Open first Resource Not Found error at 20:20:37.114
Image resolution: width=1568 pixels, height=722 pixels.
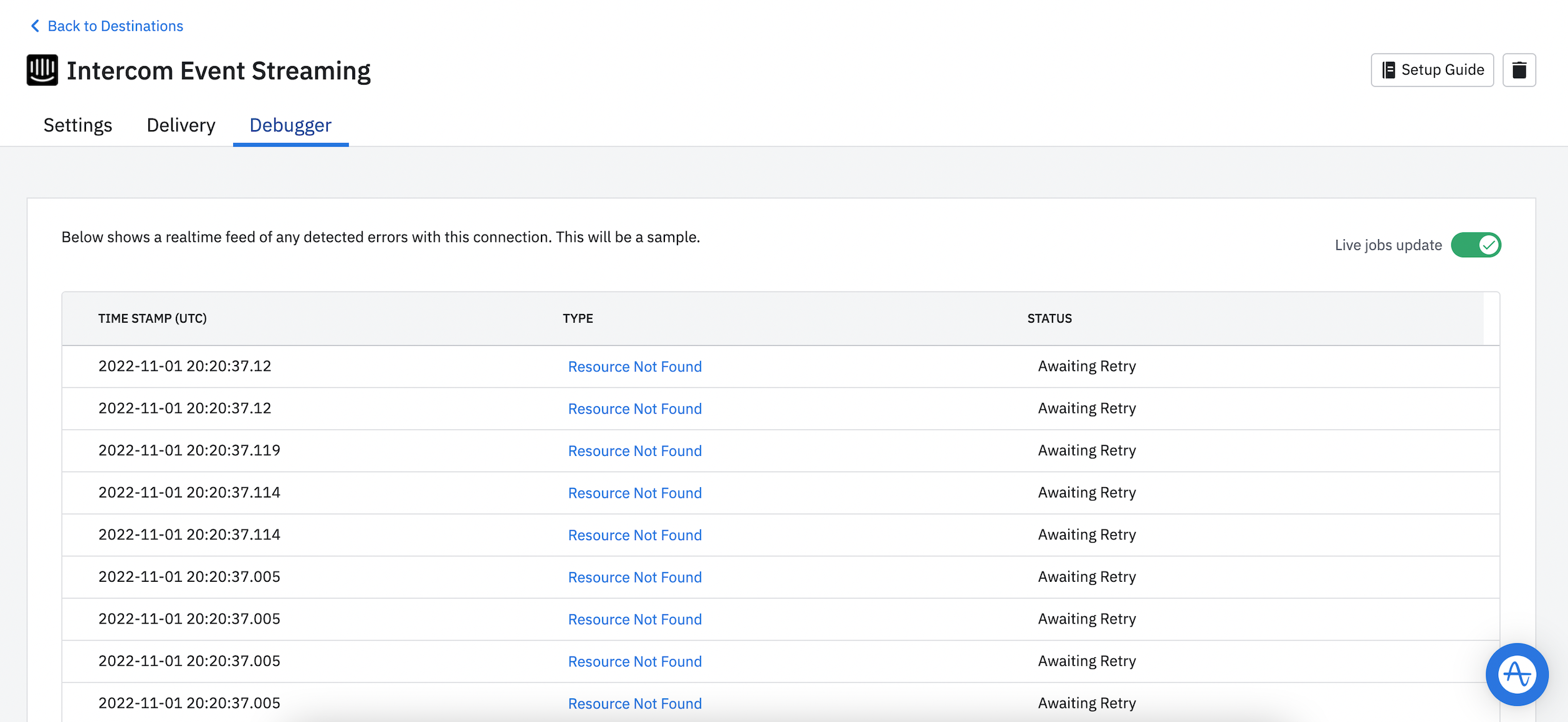tap(634, 493)
